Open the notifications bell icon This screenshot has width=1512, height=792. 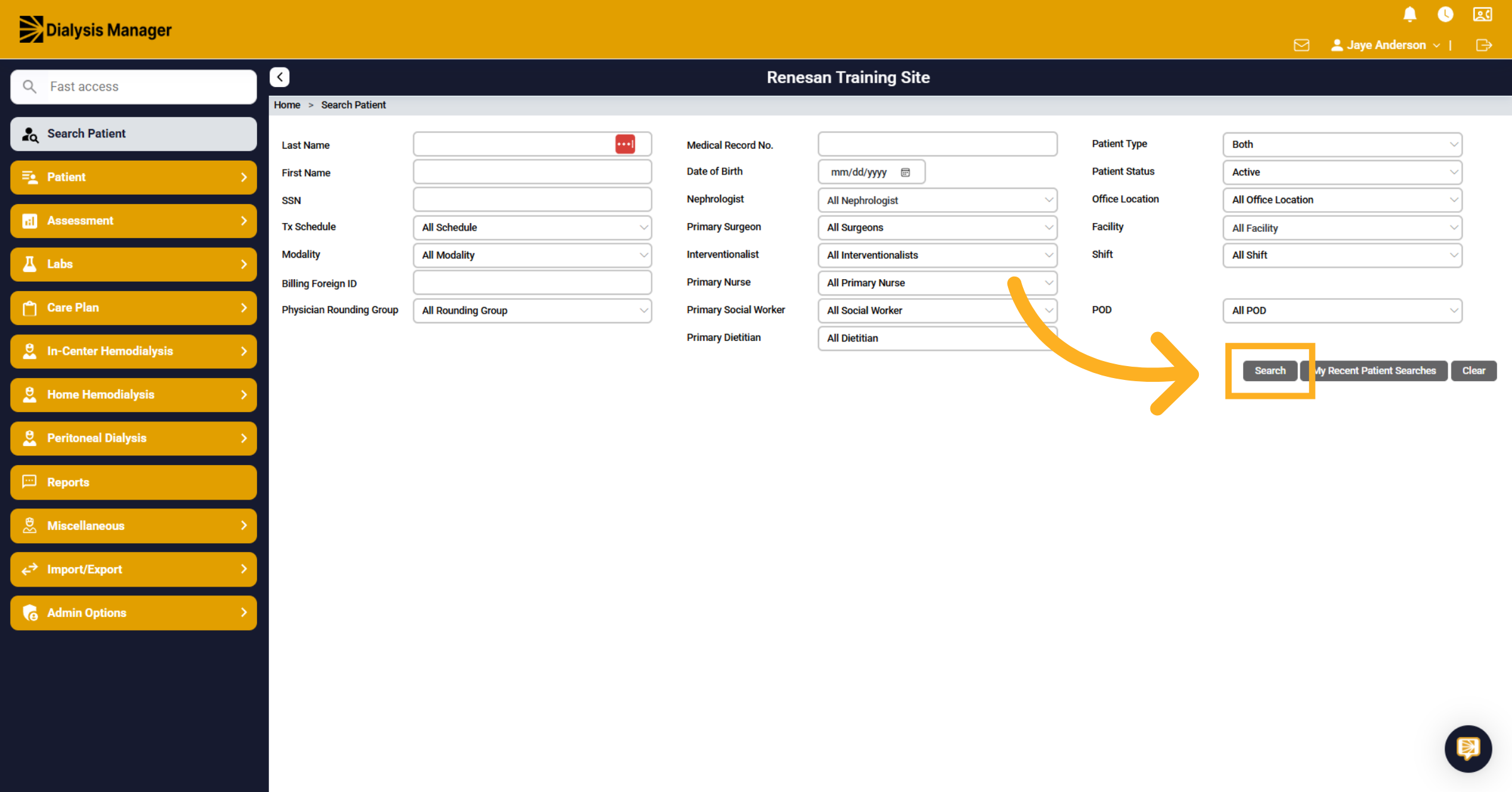point(1410,14)
